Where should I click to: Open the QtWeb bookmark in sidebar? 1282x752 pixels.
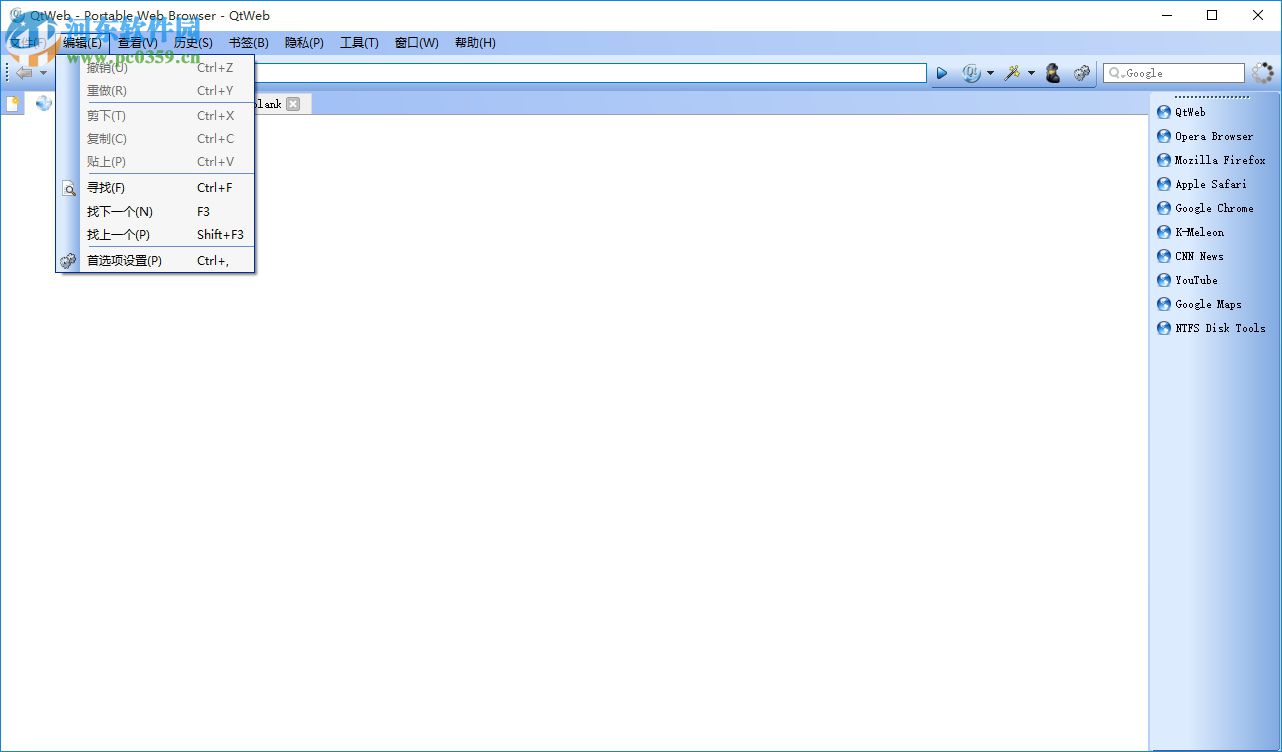click(x=1181, y=112)
